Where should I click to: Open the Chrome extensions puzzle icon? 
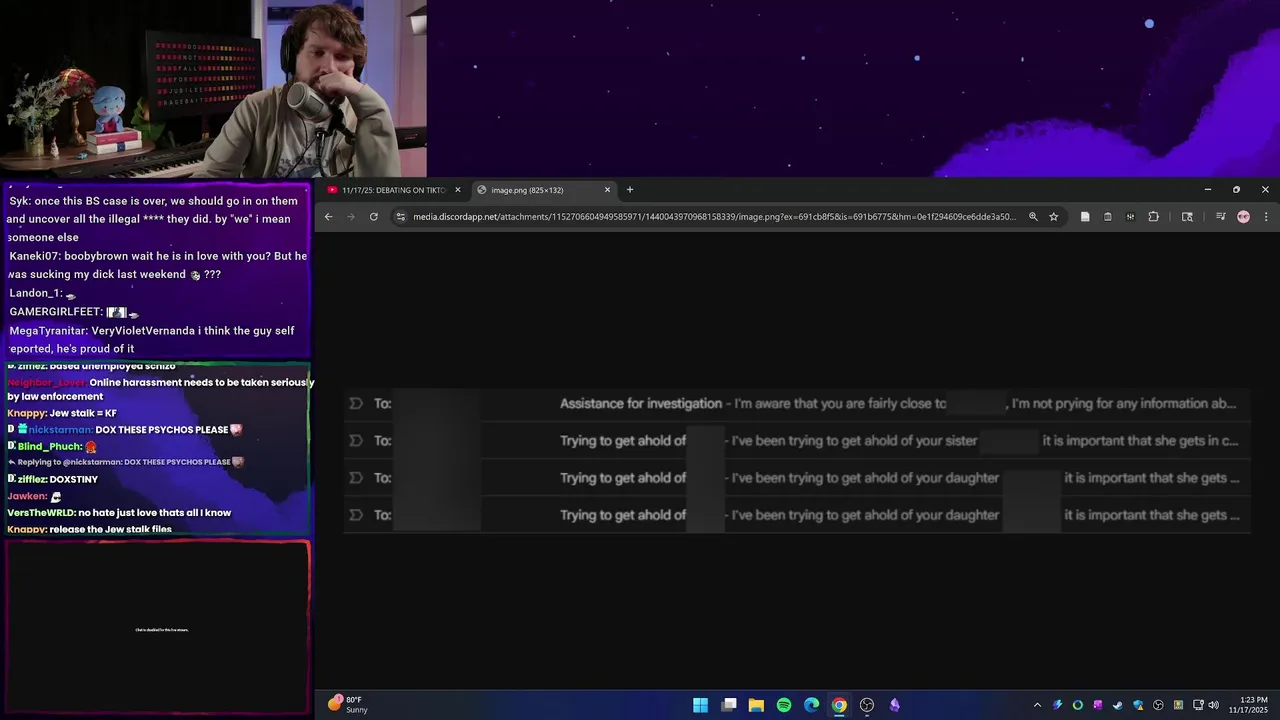click(x=1153, y=216)
